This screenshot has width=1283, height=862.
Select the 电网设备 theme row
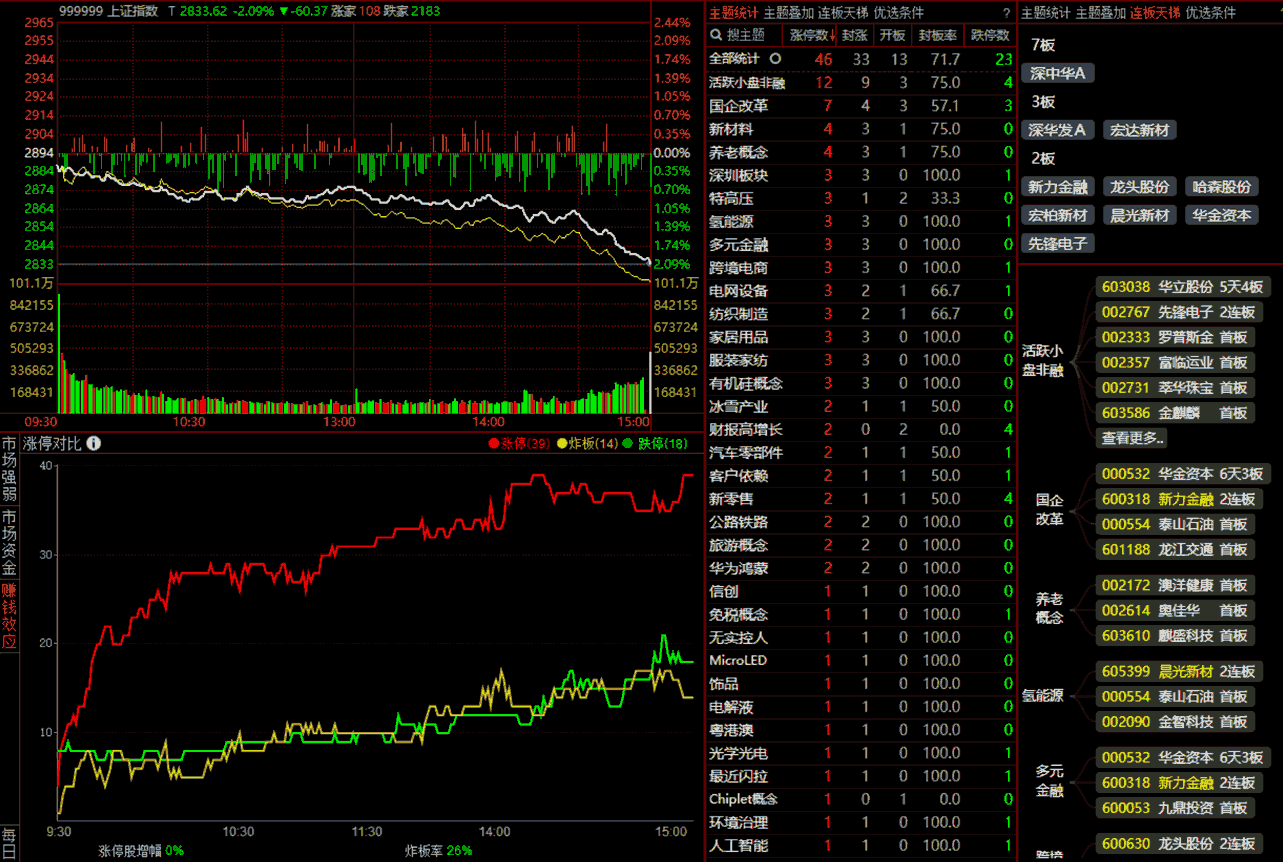pyautogui.click(x=861, y=291)
